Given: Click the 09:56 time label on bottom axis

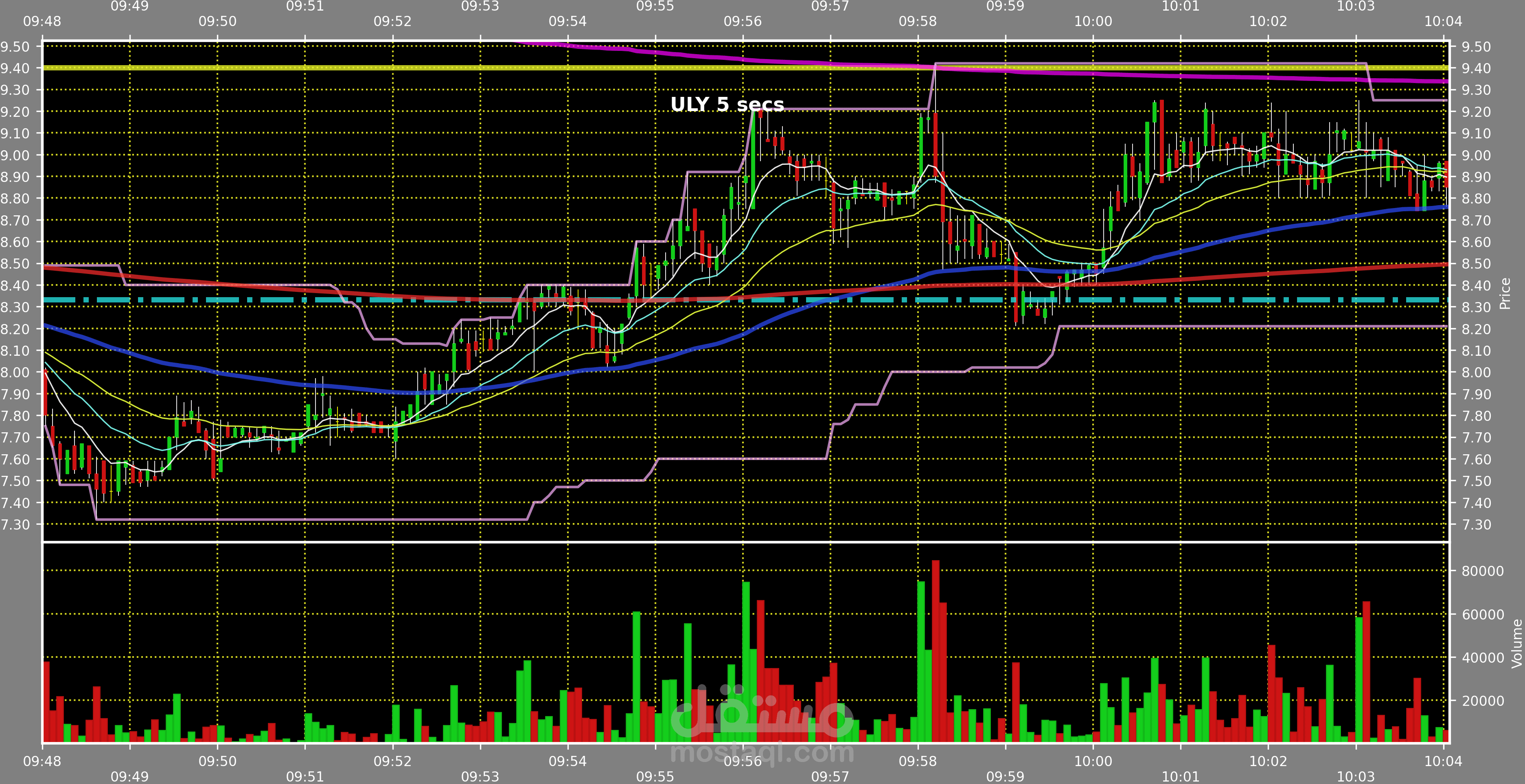Looking at the screenshot, I should click(743, 762).
